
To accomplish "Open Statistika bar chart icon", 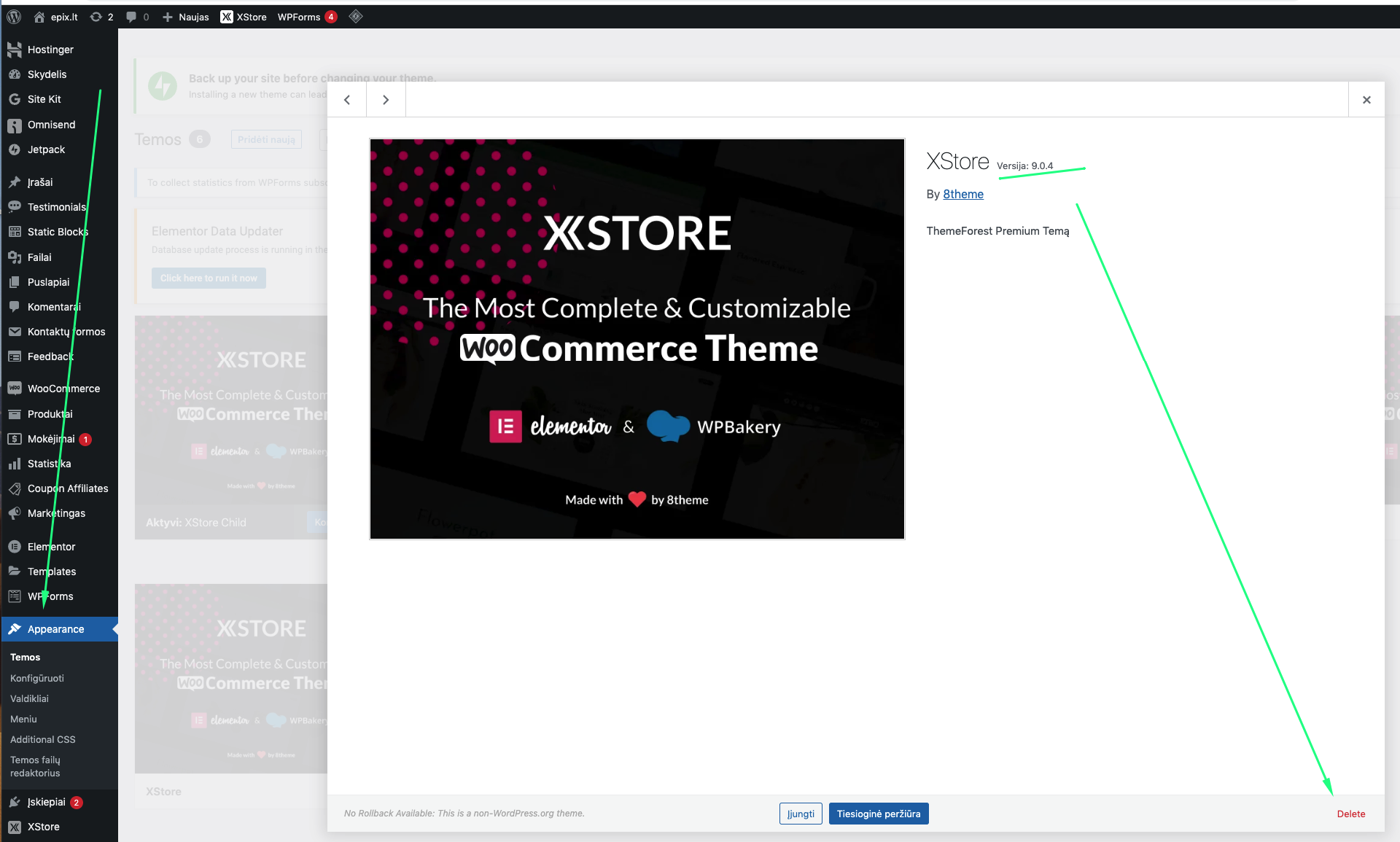I will tap(15, 464).
